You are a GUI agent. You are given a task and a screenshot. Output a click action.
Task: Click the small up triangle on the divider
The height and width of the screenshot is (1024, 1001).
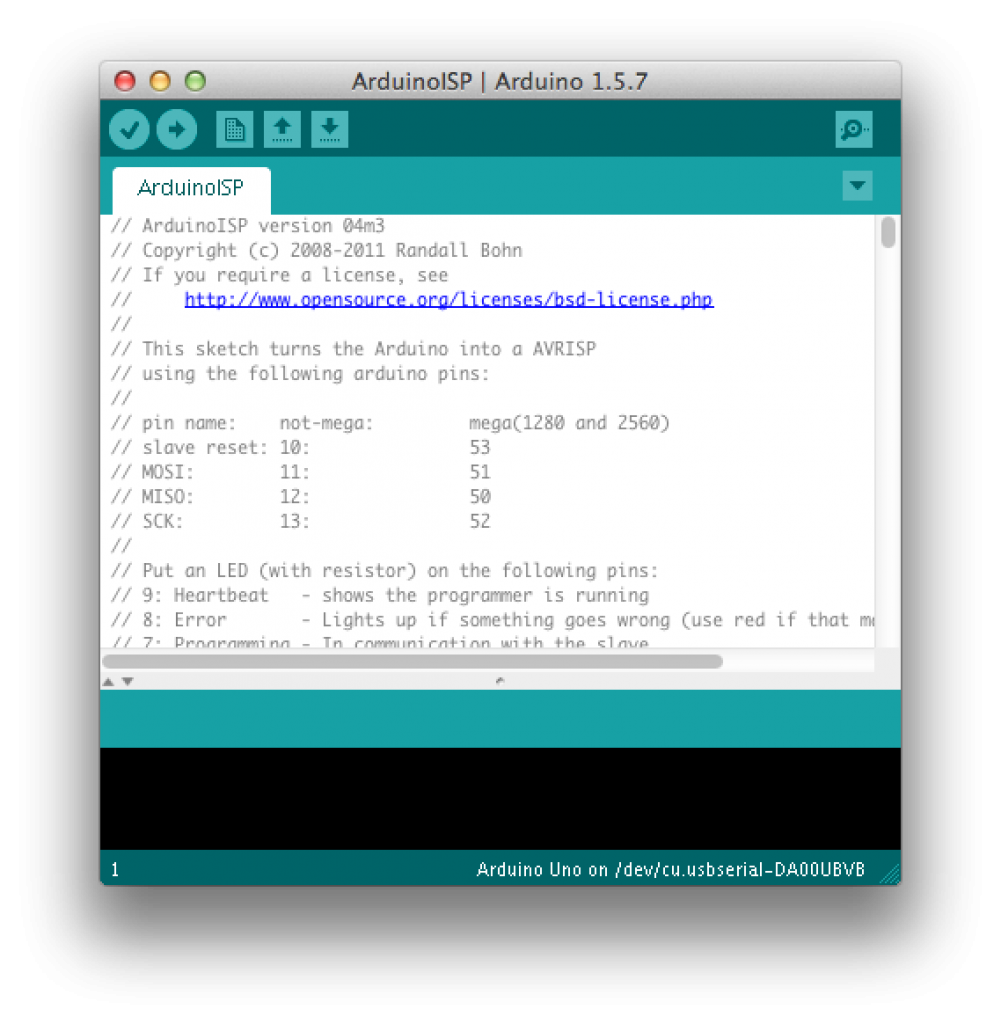(109, 681)
